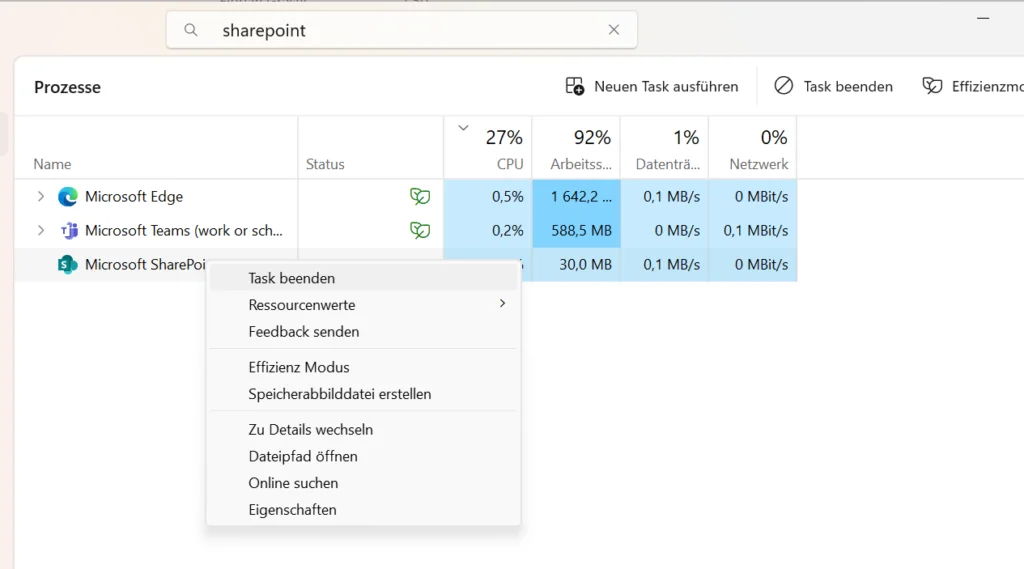This screenshot has width=1024, height=569.
Task: Choose Task beenden in context menu
Action: [292, 278]
